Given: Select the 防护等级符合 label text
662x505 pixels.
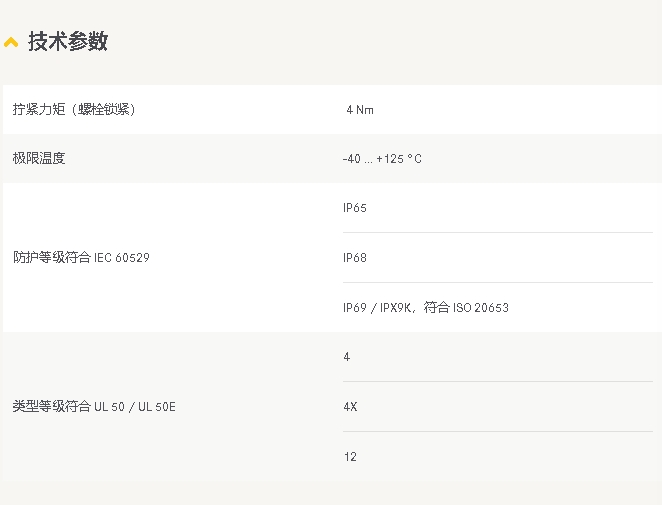Looking at the screenshot, I should click(x=51, y=257).
